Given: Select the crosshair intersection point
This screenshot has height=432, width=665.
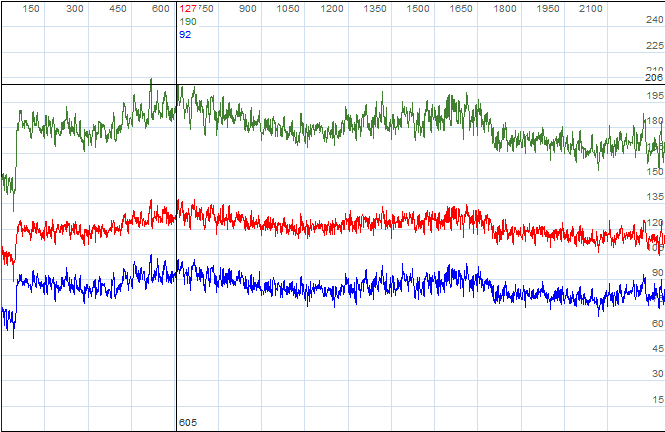Looking at the screenshot, I should tap(176, 84).
